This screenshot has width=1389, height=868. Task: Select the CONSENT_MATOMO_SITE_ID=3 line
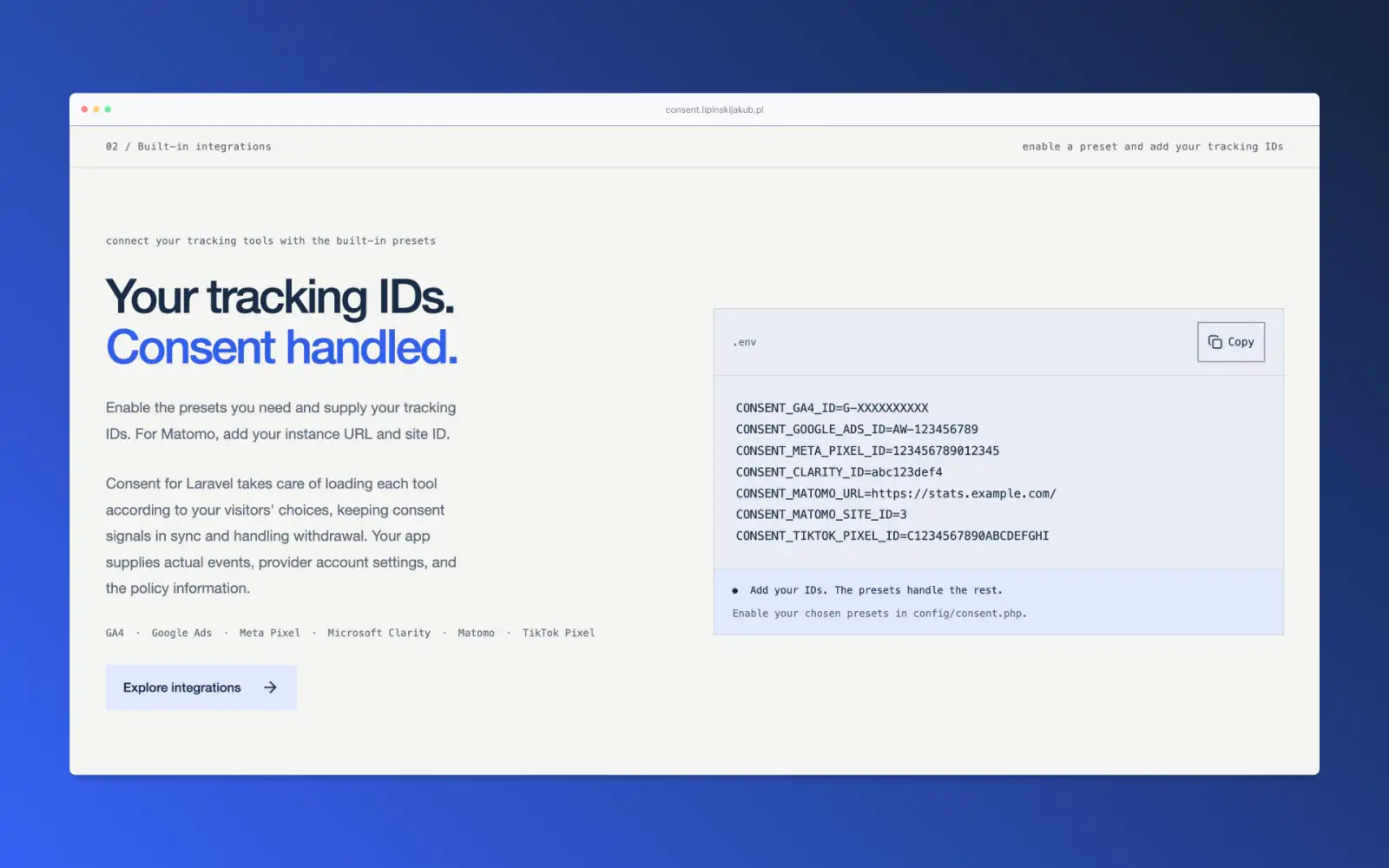coord(821,515)
